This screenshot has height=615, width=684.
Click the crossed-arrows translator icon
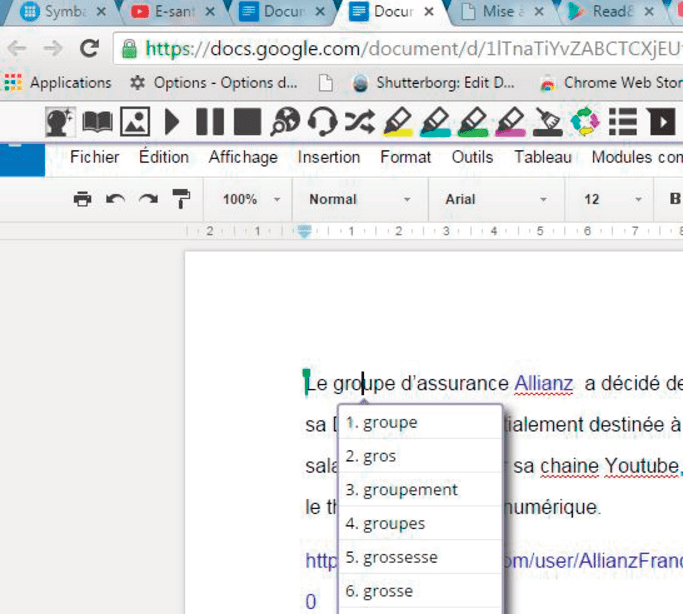[x=359, y=122]
